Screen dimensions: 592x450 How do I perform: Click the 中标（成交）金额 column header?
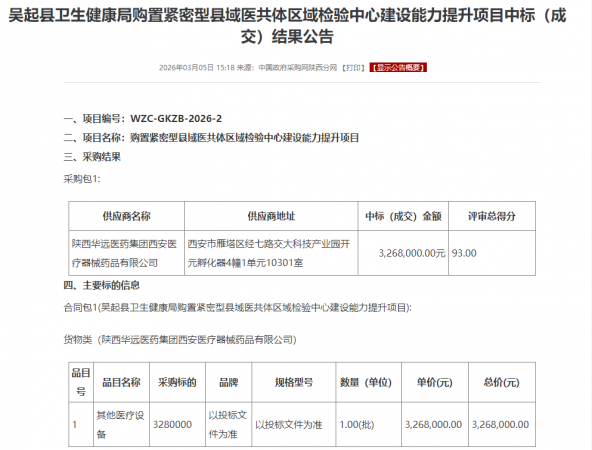[x=403, y=216]
